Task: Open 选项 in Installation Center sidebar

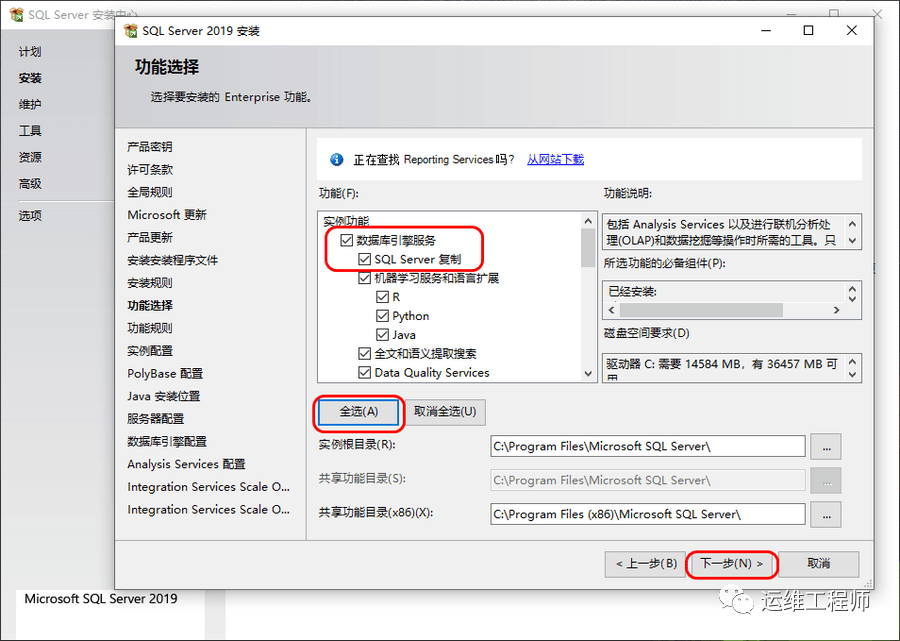Action: pos(30,216)
